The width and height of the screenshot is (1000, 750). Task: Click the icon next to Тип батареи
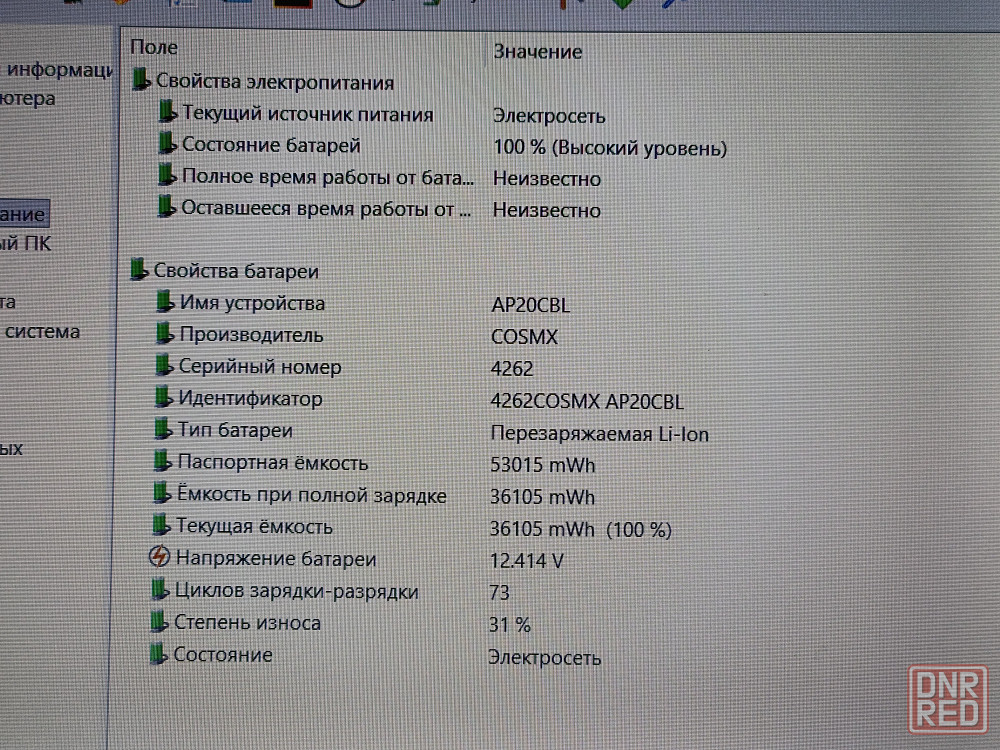pyautogui.click(x=163, y=430)
